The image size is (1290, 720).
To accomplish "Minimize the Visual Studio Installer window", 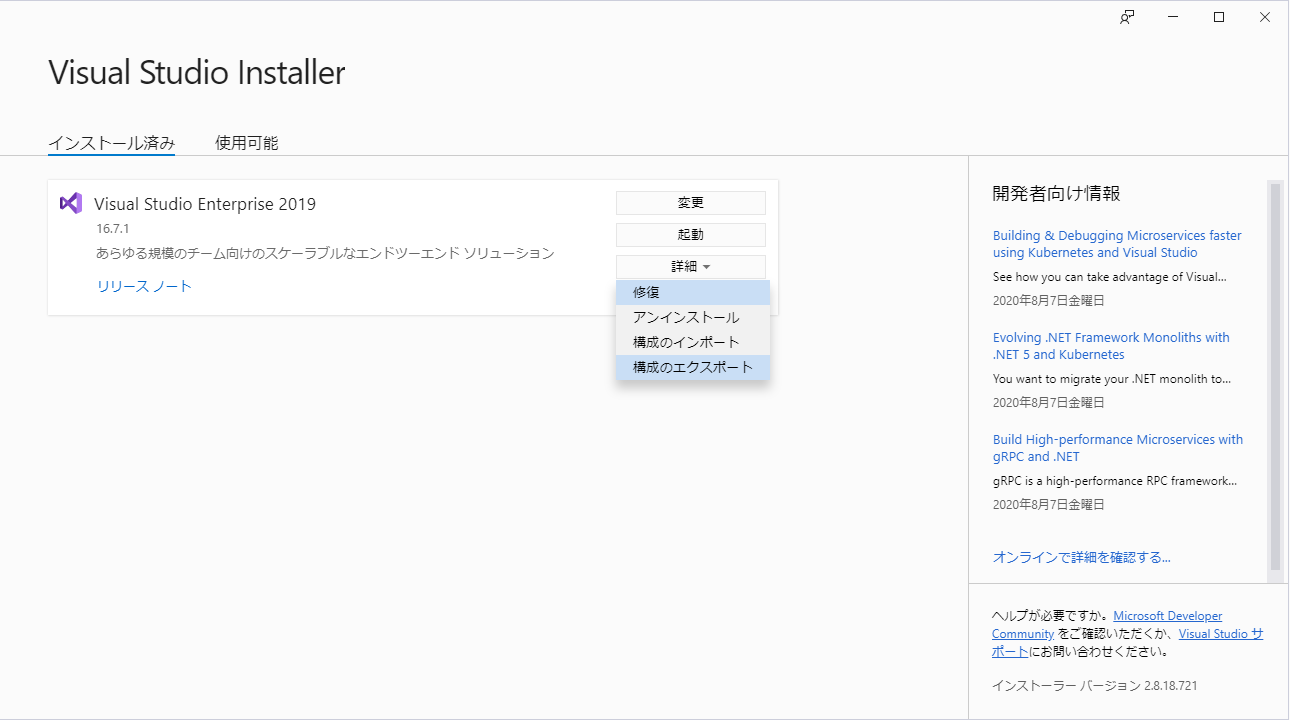I will coord(1173,17).
